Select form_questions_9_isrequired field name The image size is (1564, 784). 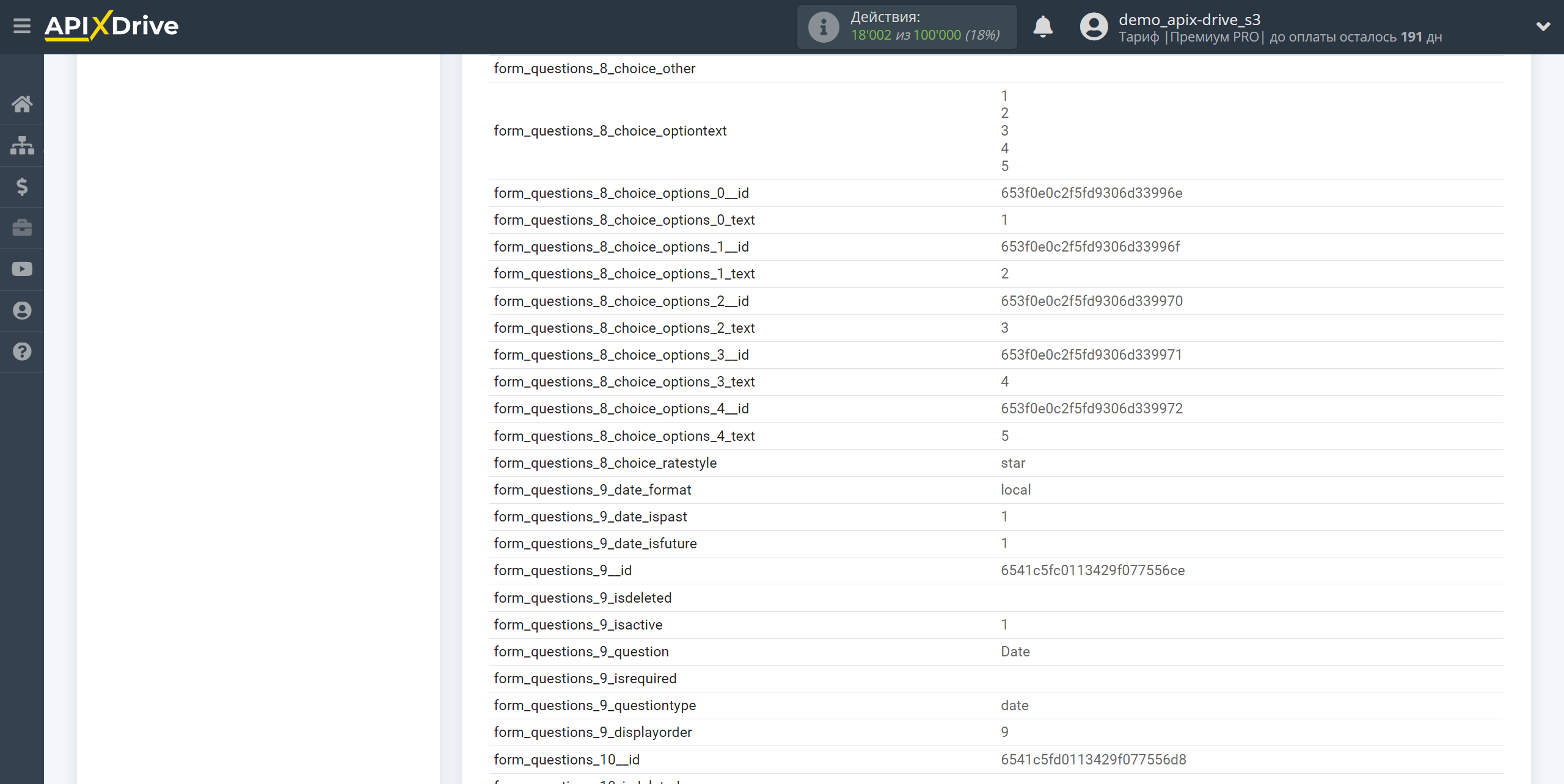point(585,679)
